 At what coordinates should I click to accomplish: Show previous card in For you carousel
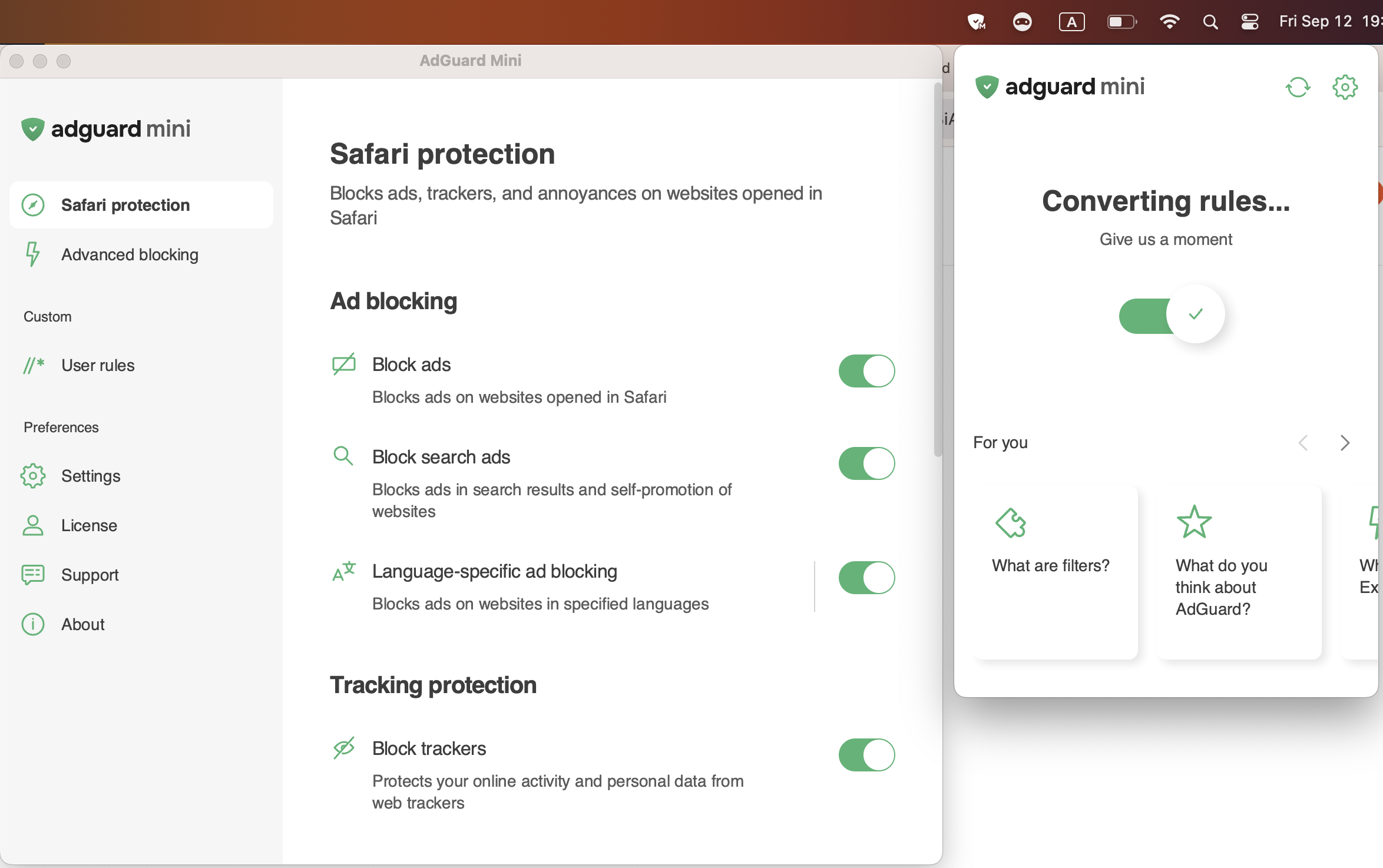pos(1304,442)
